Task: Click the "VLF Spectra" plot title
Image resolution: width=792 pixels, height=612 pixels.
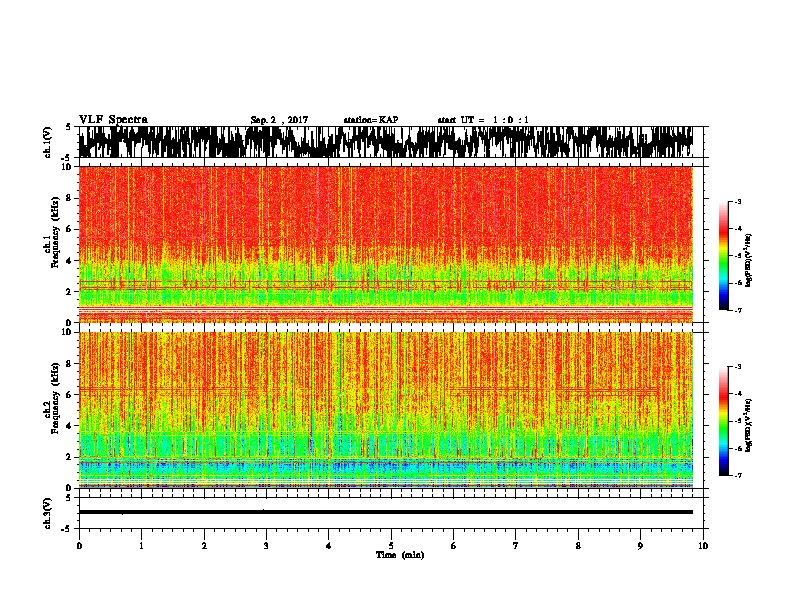Action: pyautogui.click(x=113, y=120)
